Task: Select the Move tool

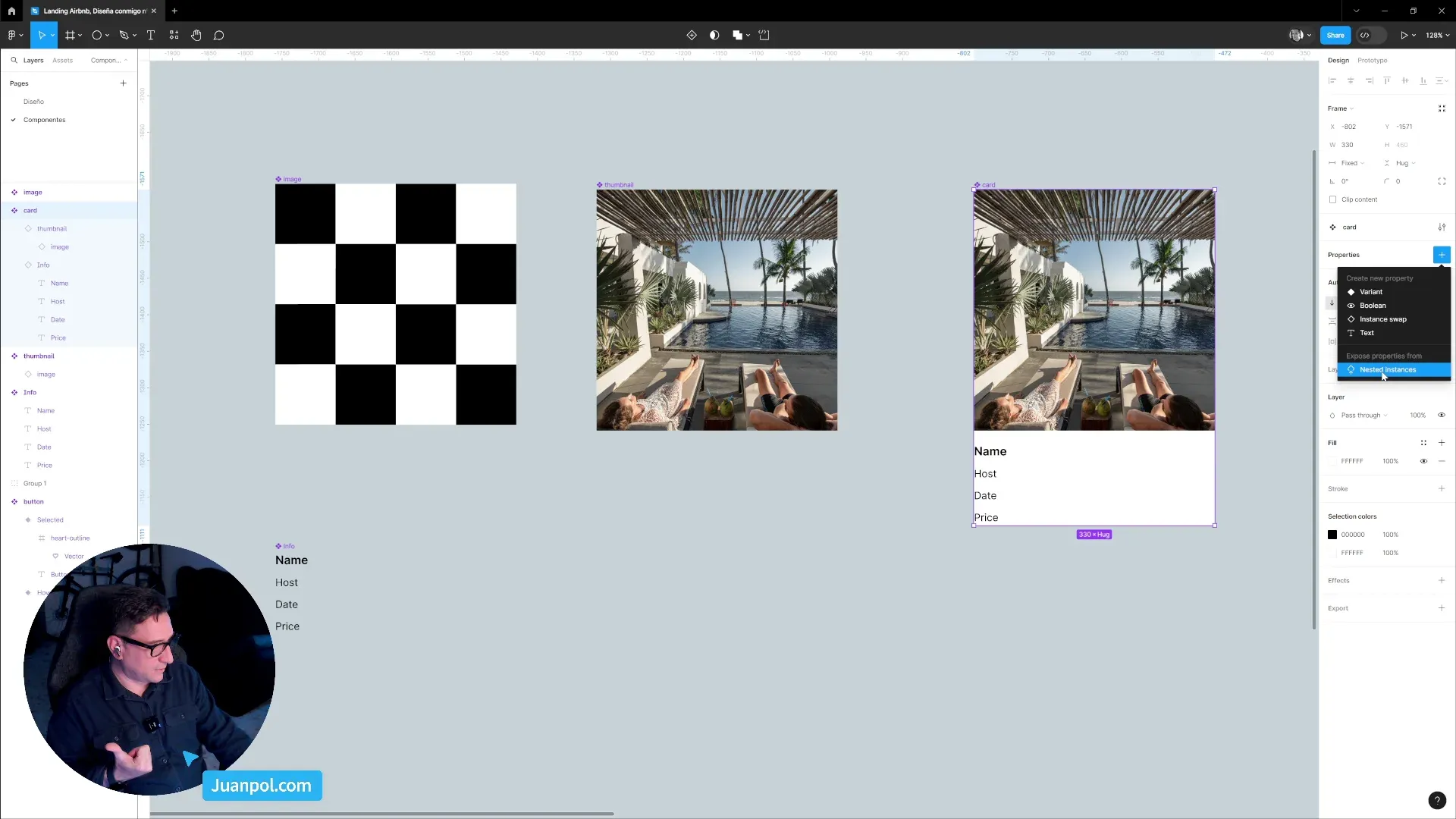Action: tap(42, 35)
